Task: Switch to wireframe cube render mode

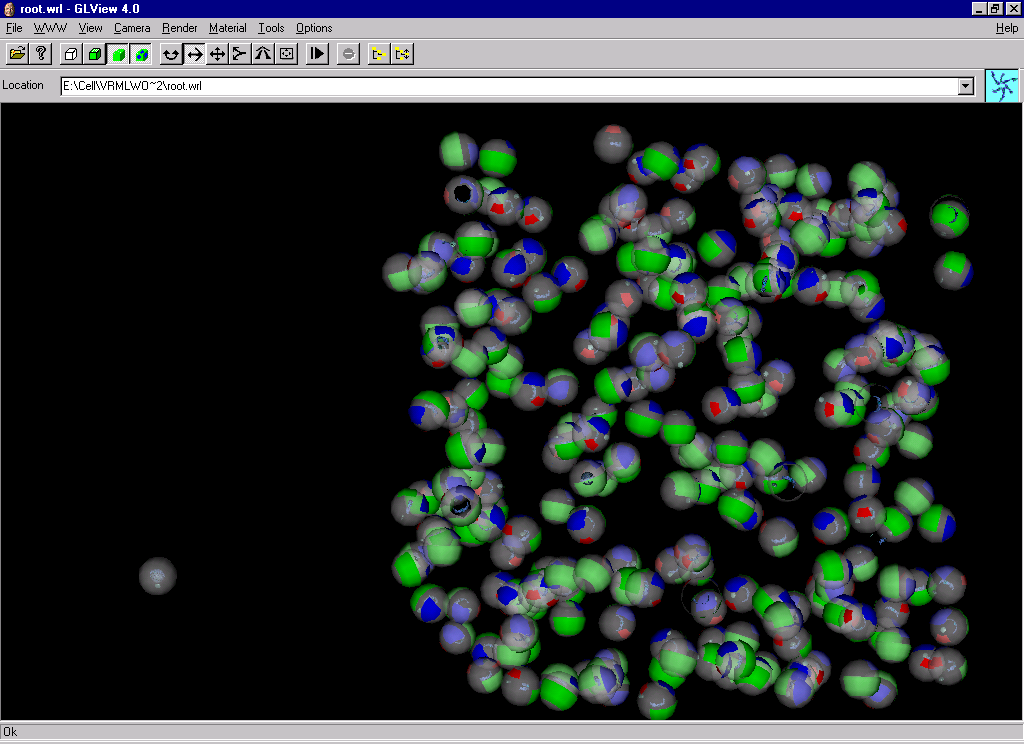Action: [71, 54]
